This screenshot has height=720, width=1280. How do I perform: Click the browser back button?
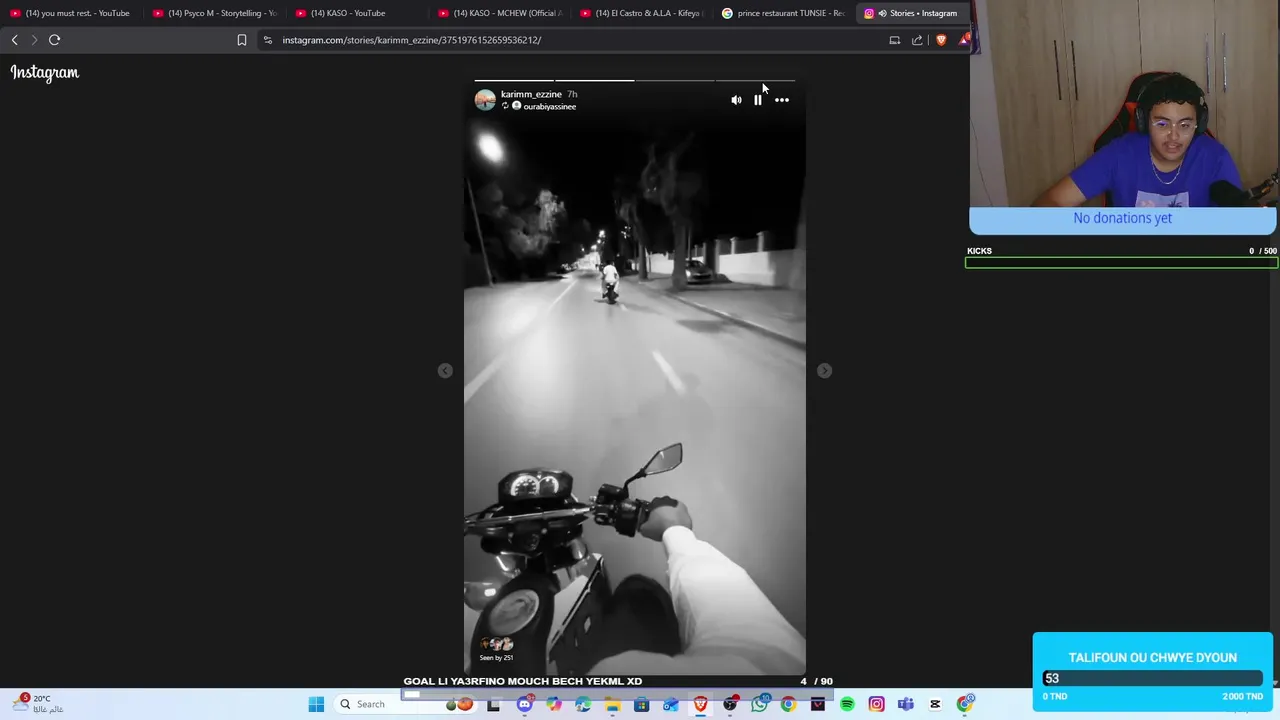coord(14,40)
